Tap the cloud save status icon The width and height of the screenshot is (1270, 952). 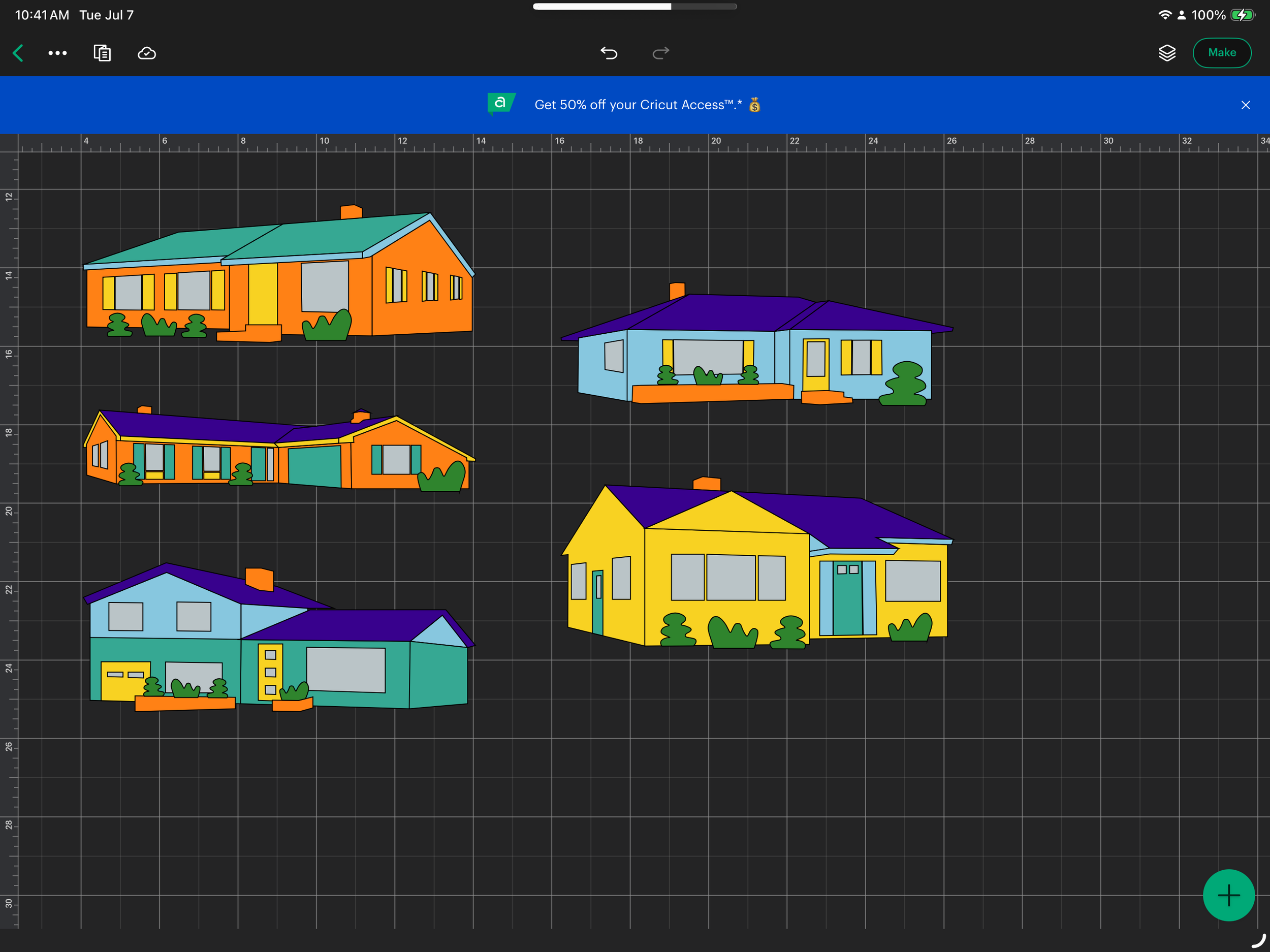coord(147,53)
